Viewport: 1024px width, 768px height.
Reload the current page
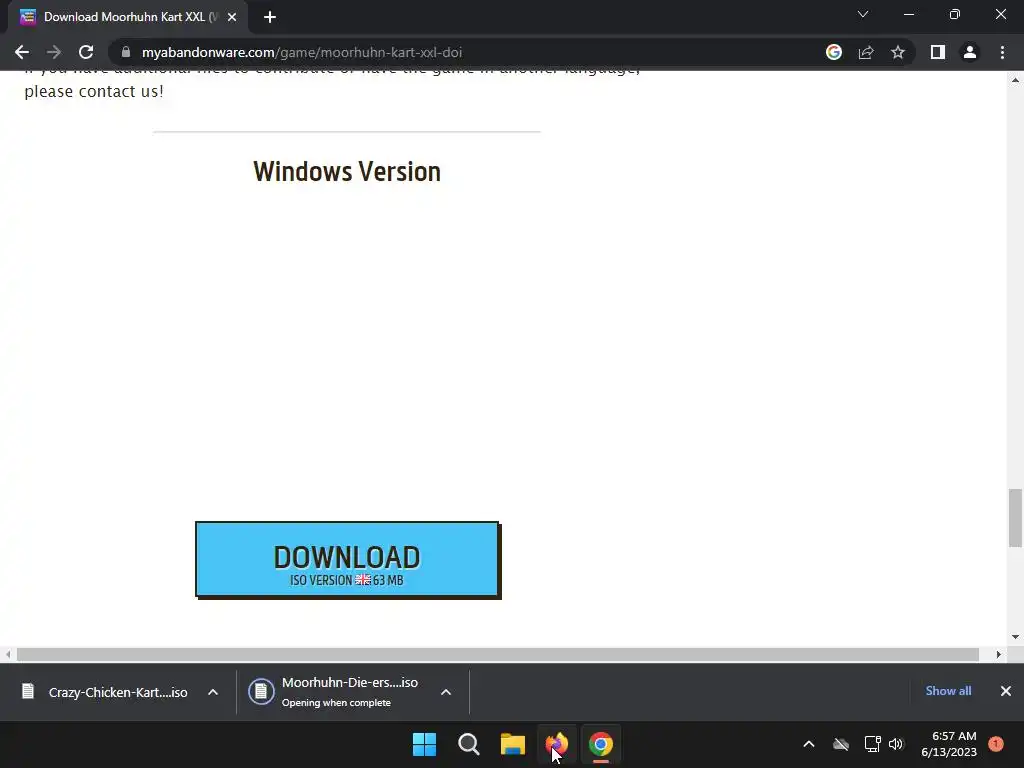pyautogui.click(x=86, y=52)
